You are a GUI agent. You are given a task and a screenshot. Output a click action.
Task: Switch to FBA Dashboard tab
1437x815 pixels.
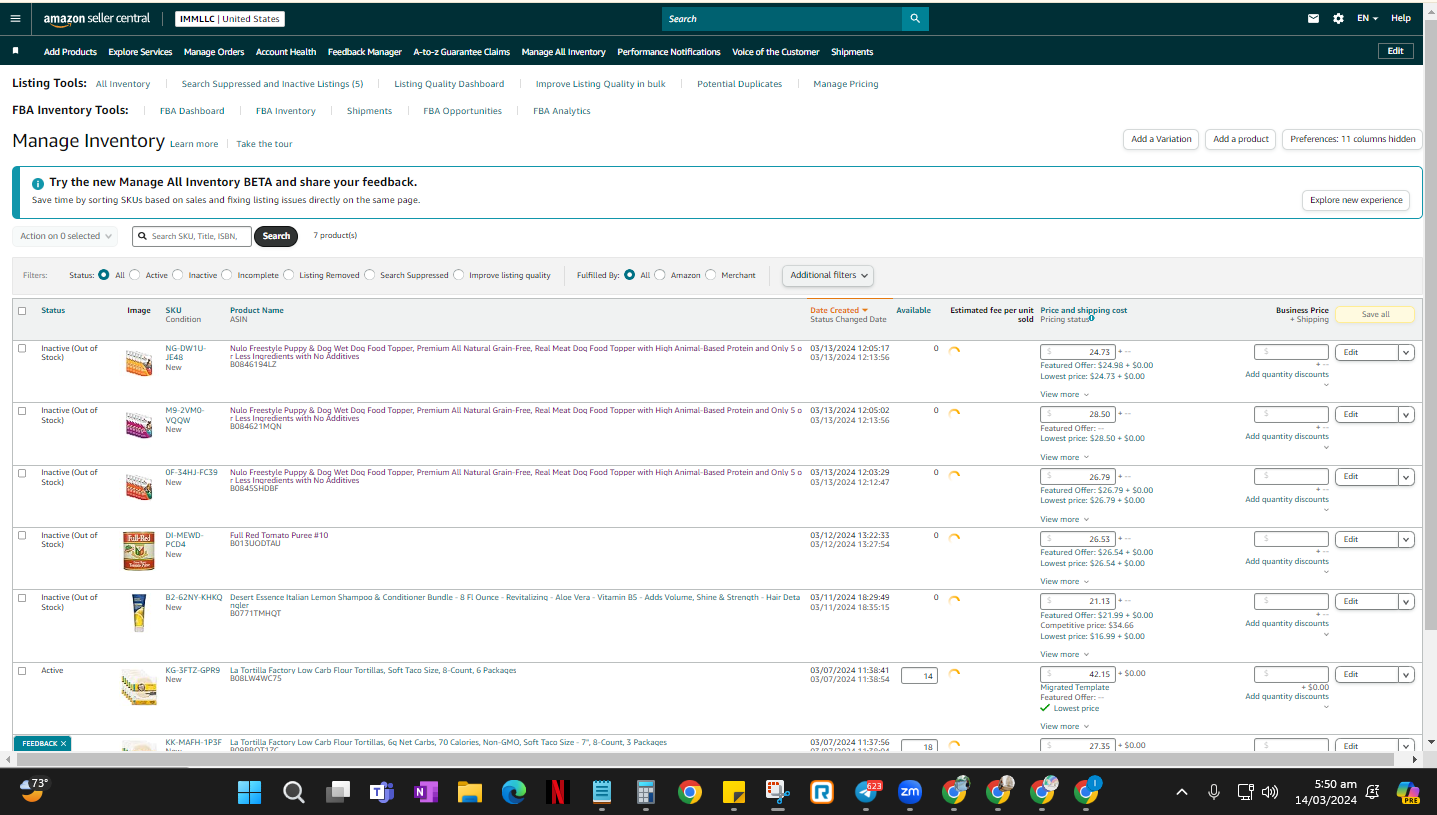[192, 111]
